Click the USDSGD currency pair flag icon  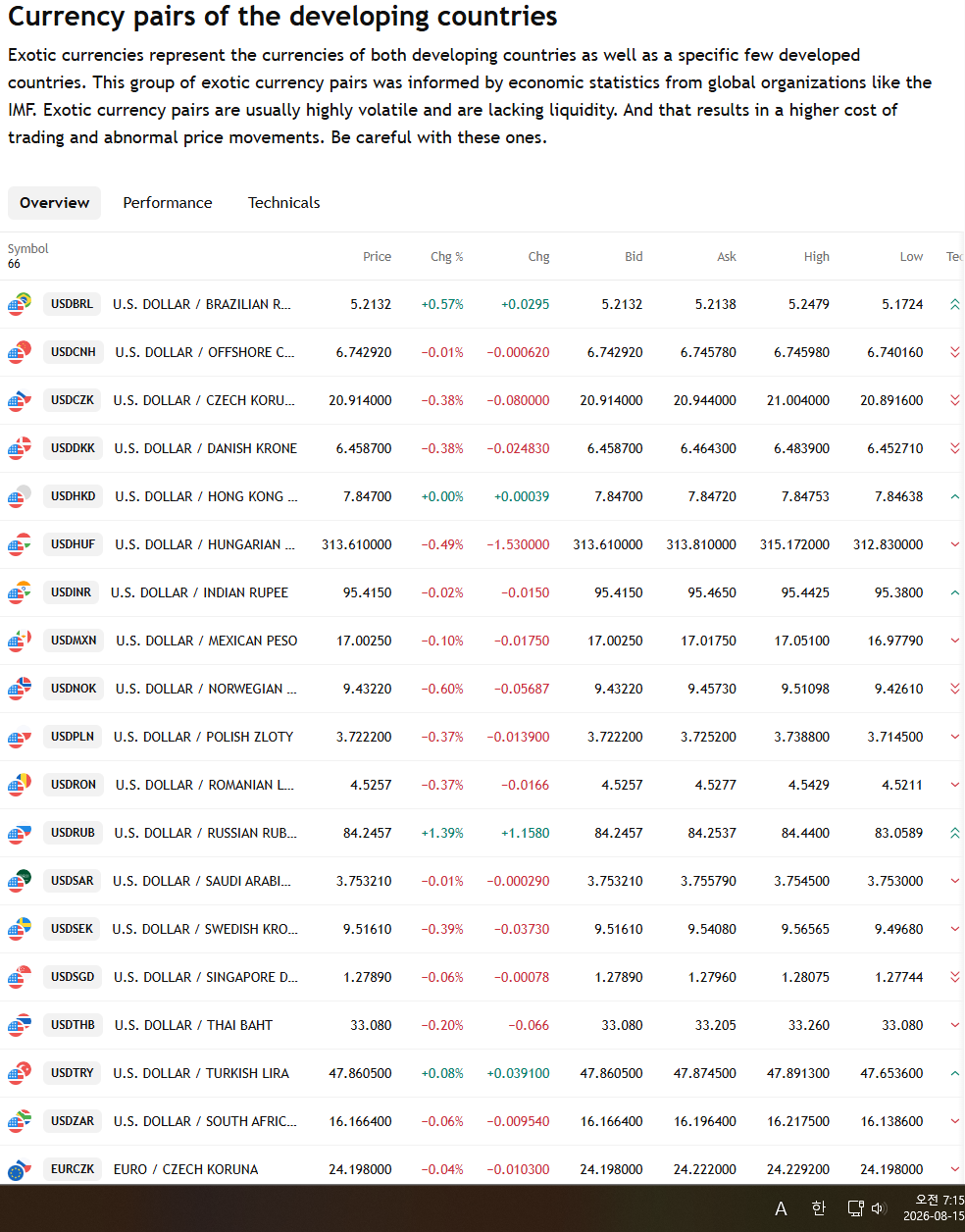(20, 977)
